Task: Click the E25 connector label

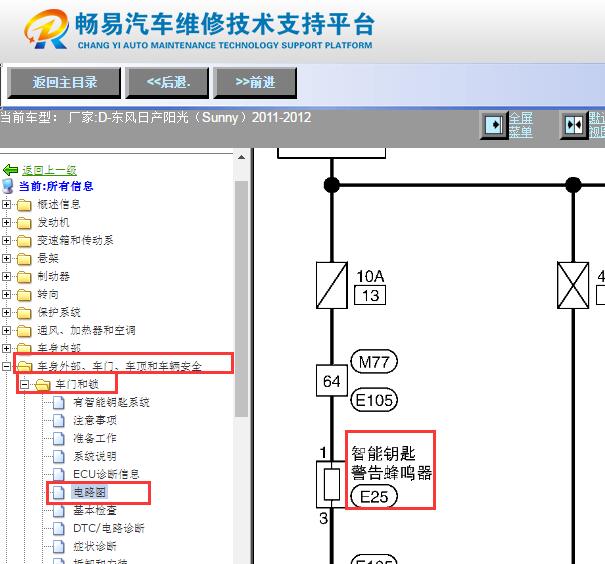Action: point(374,496)
